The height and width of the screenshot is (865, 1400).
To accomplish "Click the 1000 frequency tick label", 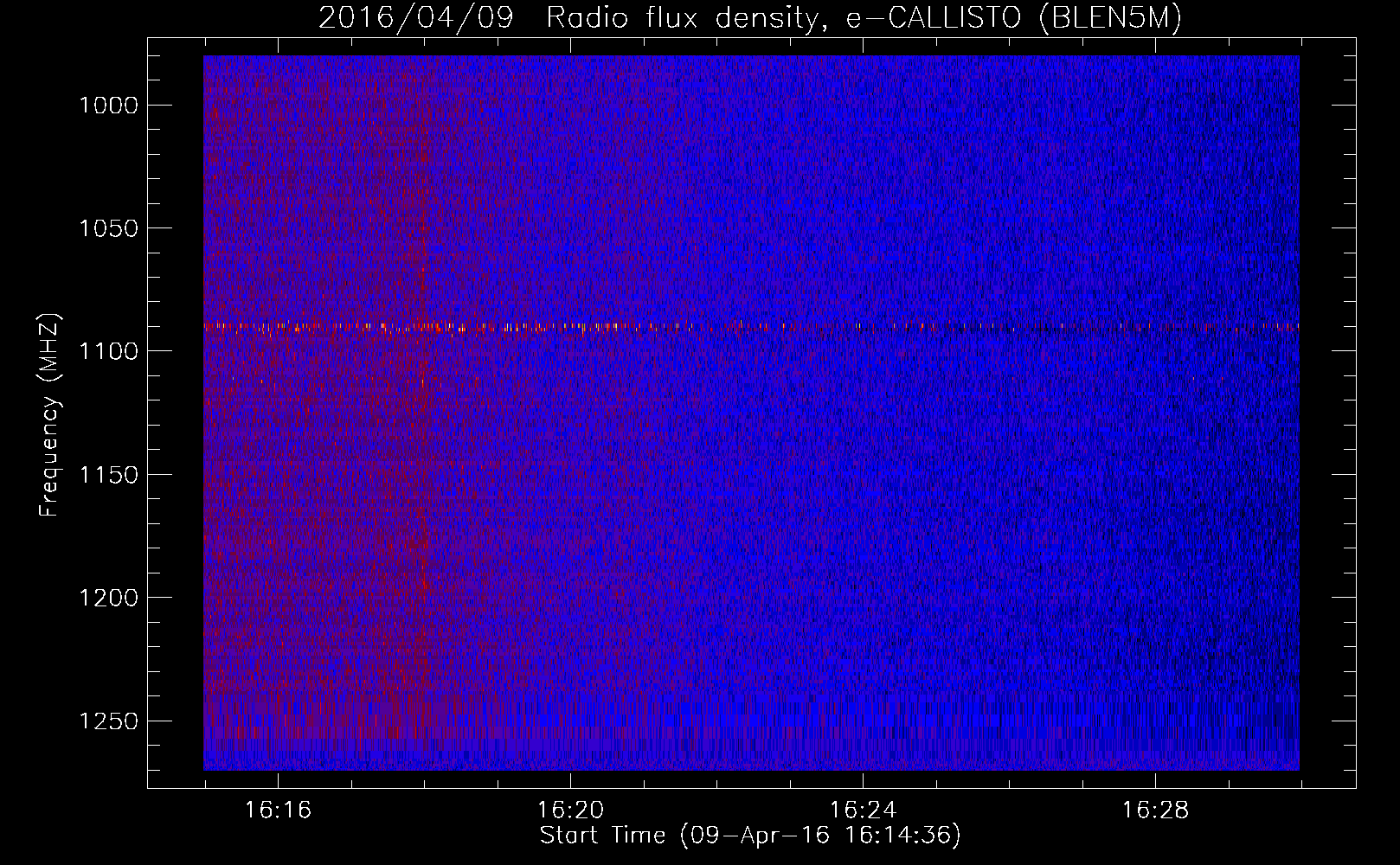I will point(109,106).
